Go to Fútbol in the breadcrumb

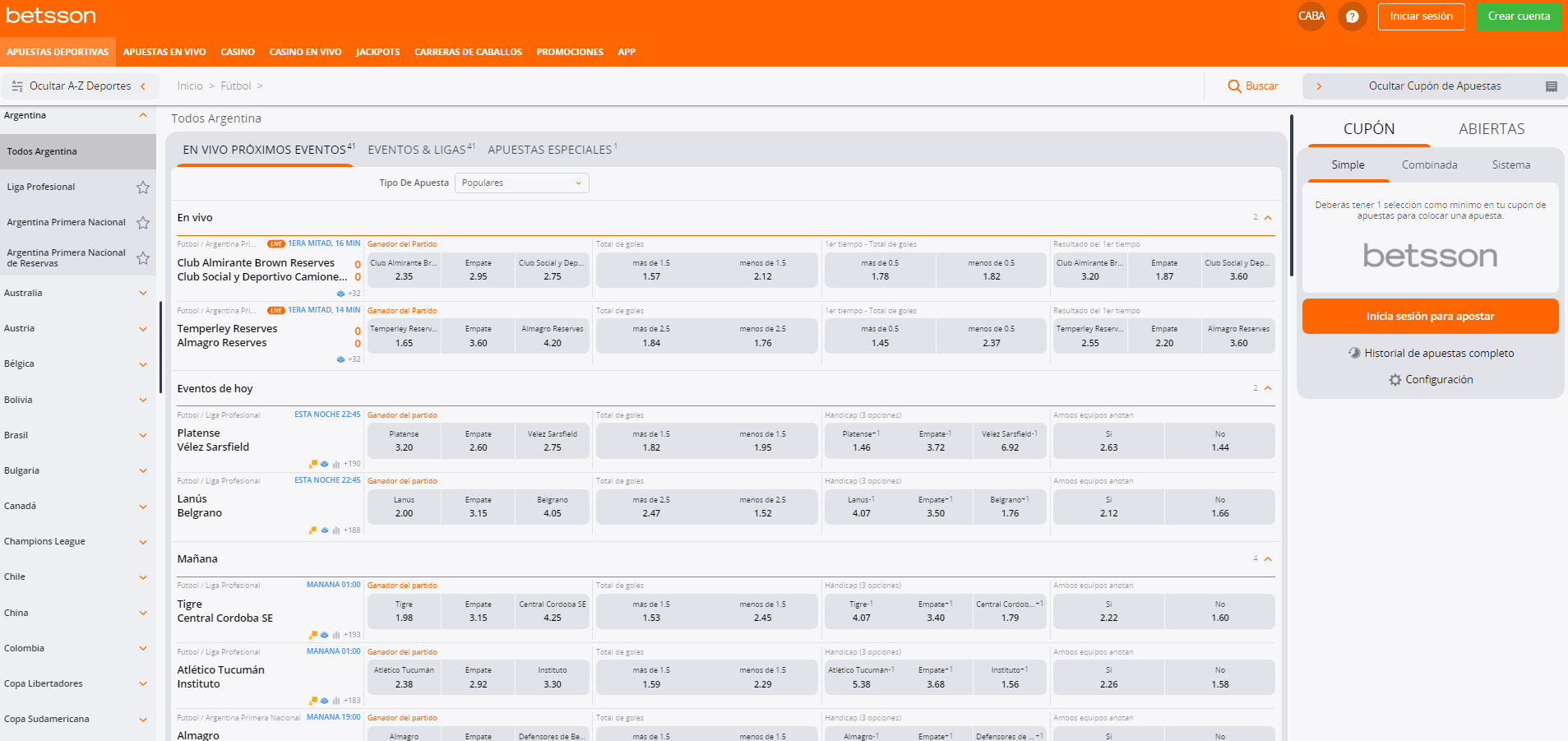coord(235,86)
